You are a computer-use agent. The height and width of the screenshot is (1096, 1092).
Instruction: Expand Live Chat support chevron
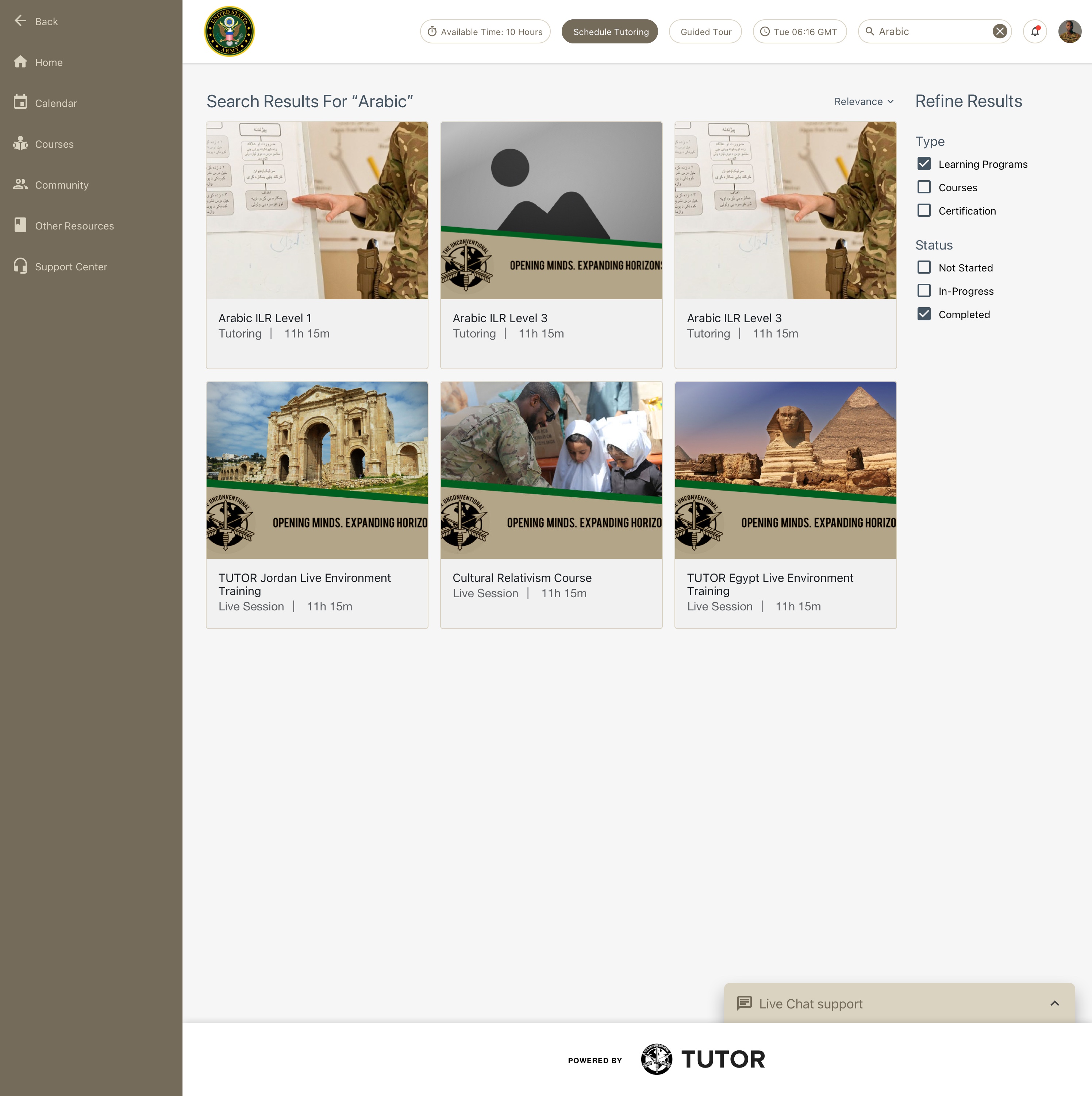coord(1054,1003)
